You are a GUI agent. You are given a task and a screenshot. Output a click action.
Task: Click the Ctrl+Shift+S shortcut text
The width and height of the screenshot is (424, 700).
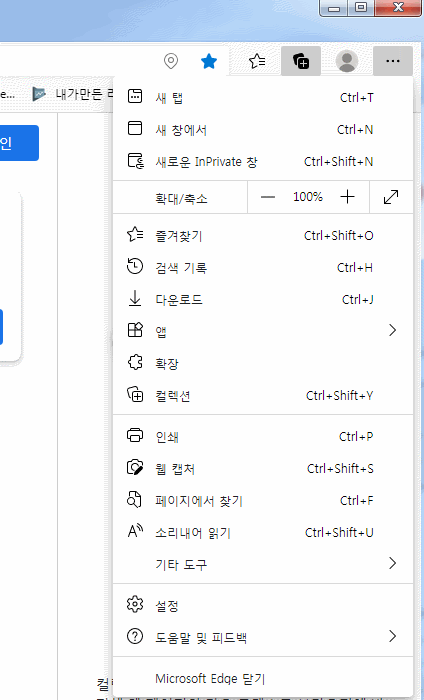point(340,468)
